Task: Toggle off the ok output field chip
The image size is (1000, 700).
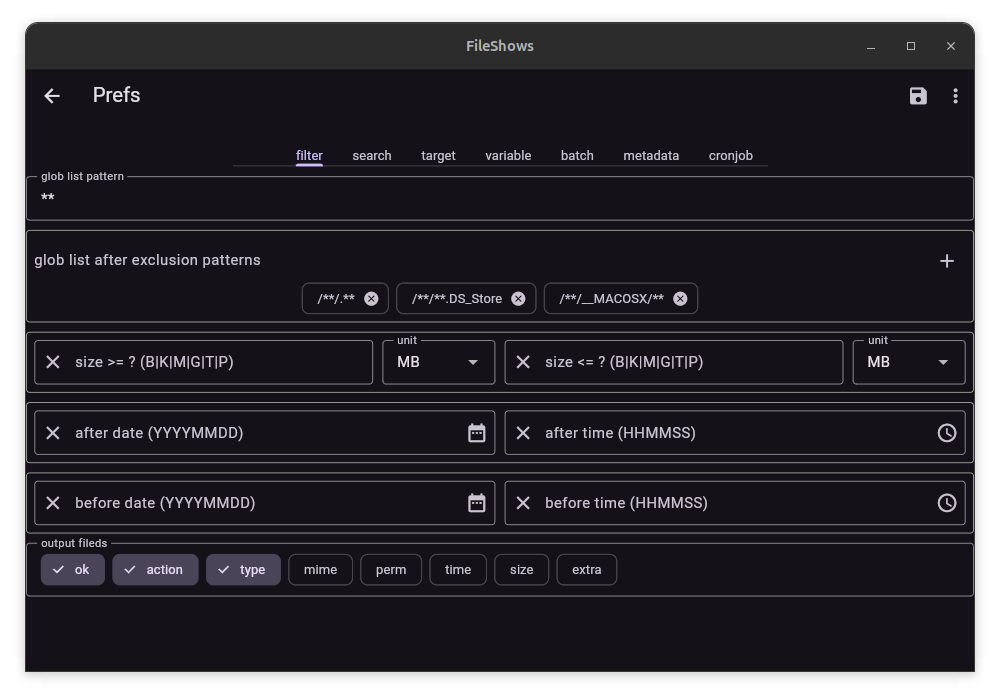Action: click(73, 570)
